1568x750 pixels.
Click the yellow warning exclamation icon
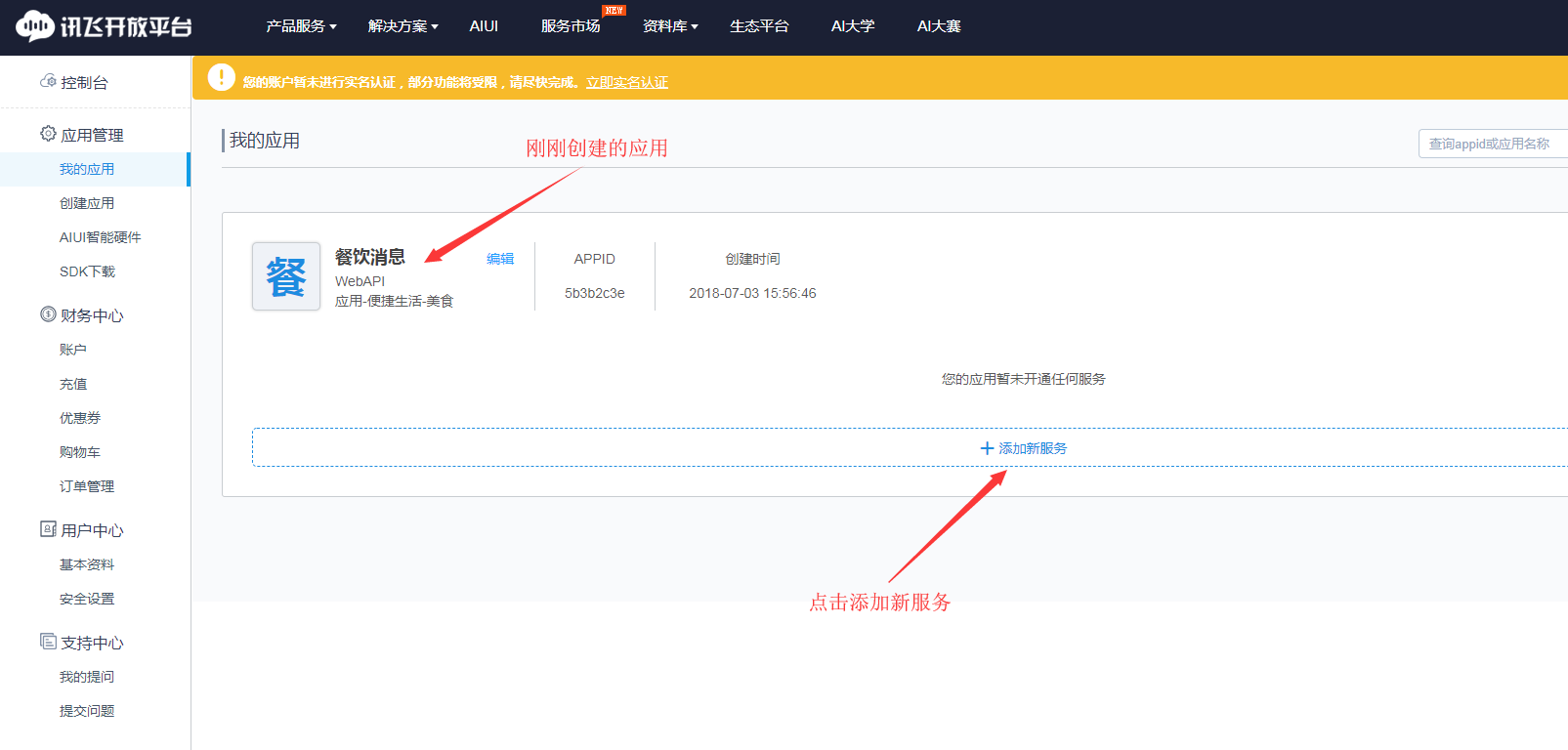click(222, 77)
